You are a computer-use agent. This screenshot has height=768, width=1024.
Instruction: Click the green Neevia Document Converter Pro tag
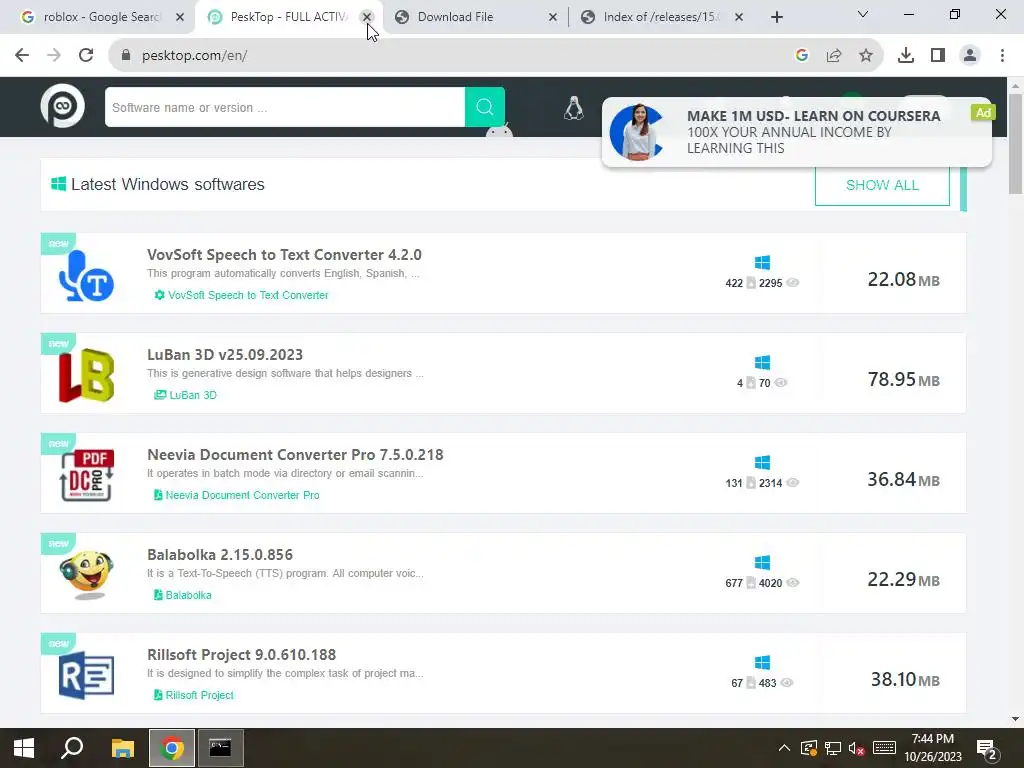click(236, 495)
